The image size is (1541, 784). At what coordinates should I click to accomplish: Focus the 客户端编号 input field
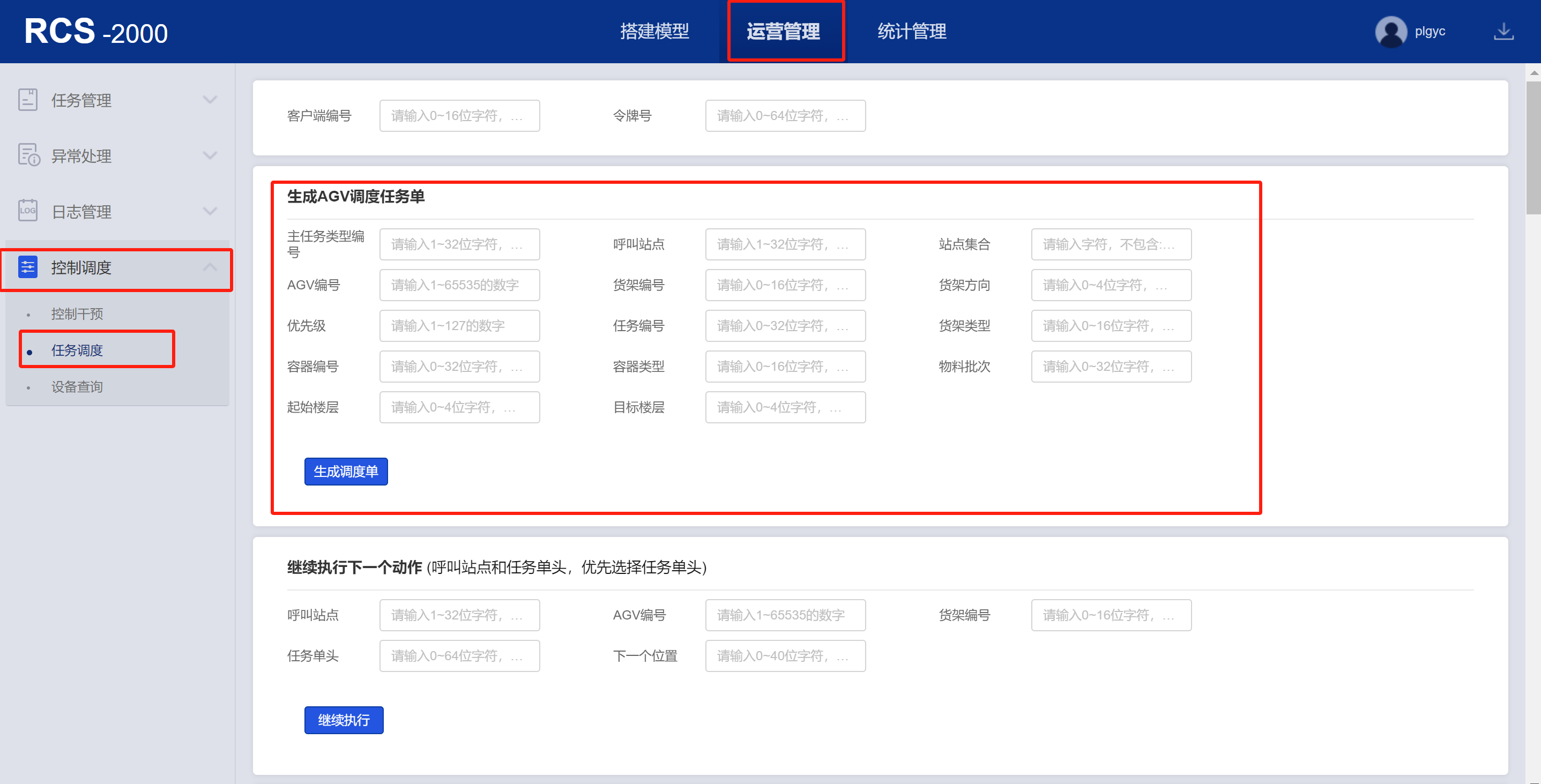459,116
